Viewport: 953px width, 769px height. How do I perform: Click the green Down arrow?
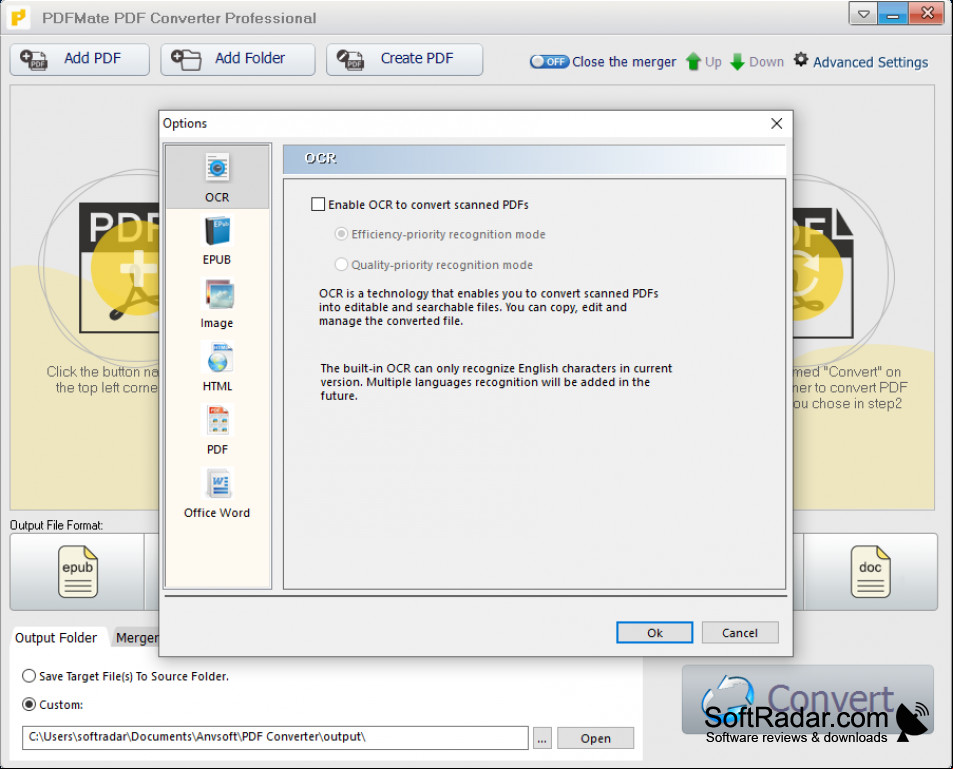737,61
